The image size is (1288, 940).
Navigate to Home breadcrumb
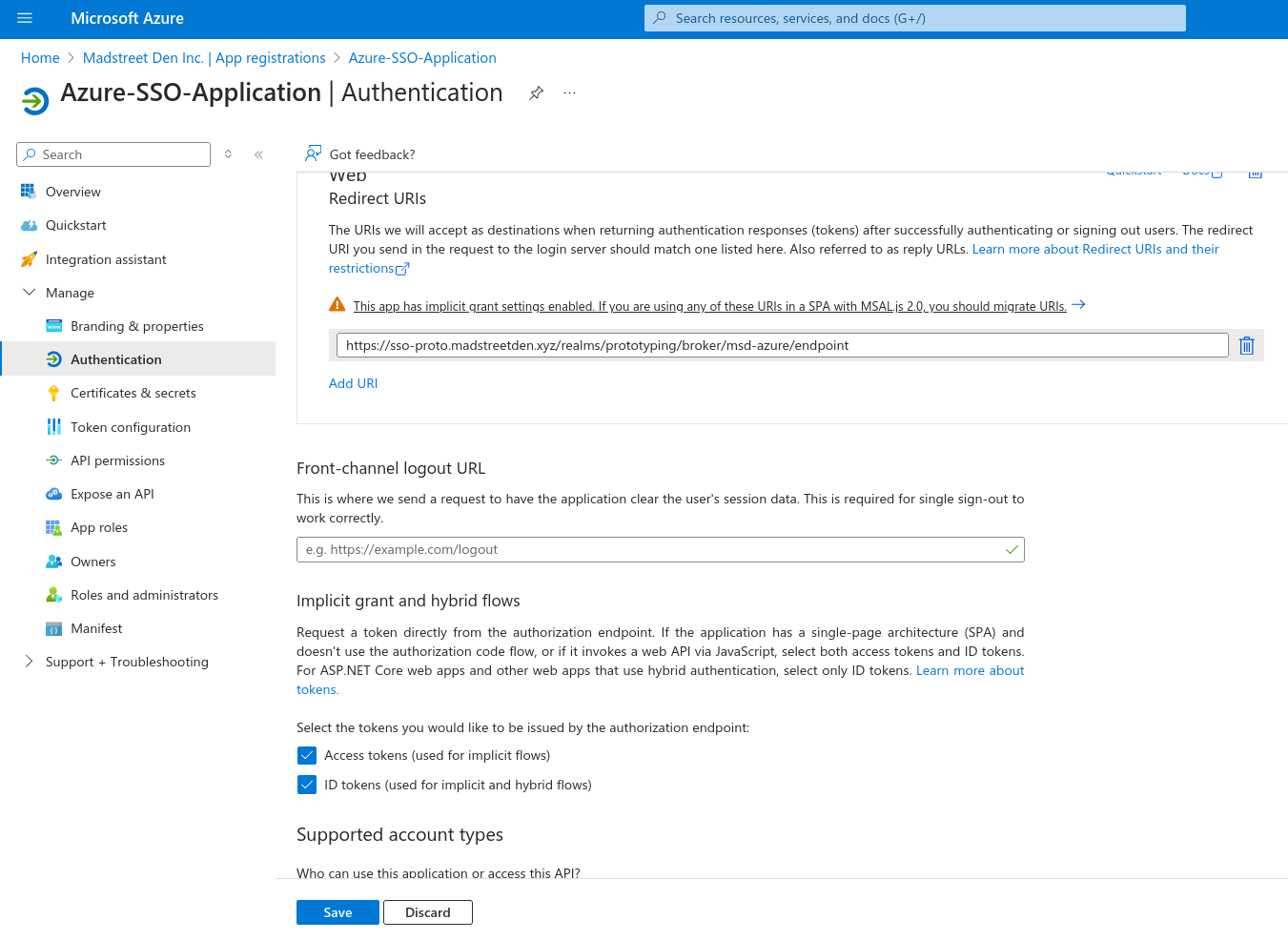[40, 58]
